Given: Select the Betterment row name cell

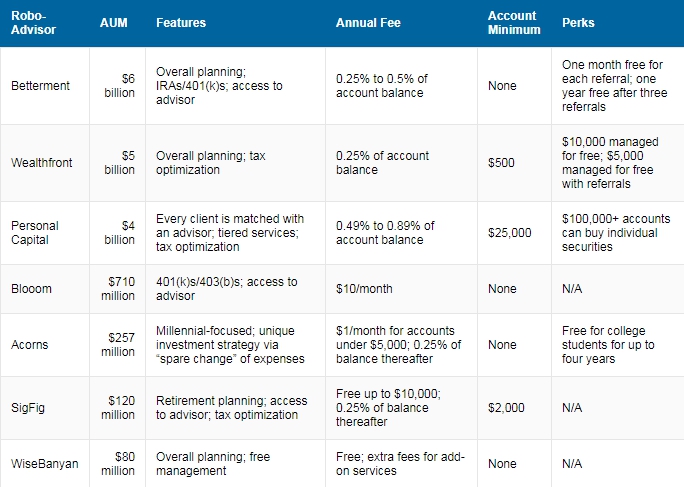Looking at the screenshot, I should click(41, 86).
